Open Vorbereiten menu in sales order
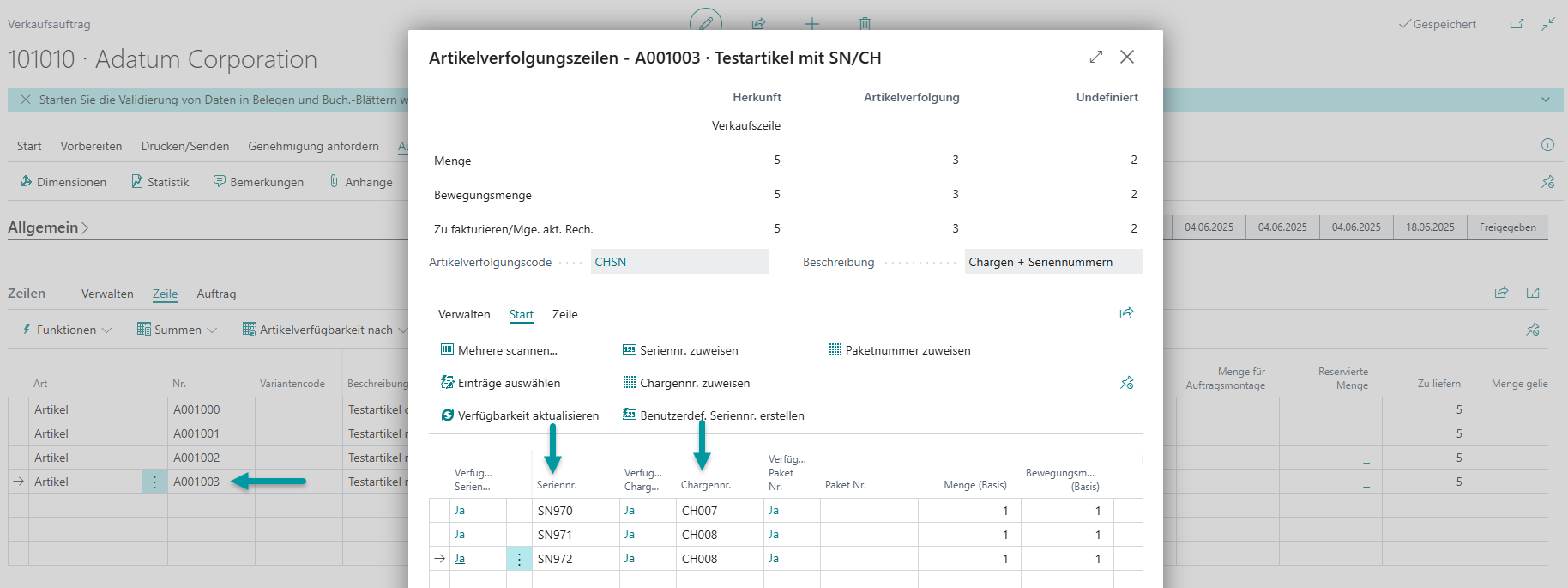 tap(91, 146)
